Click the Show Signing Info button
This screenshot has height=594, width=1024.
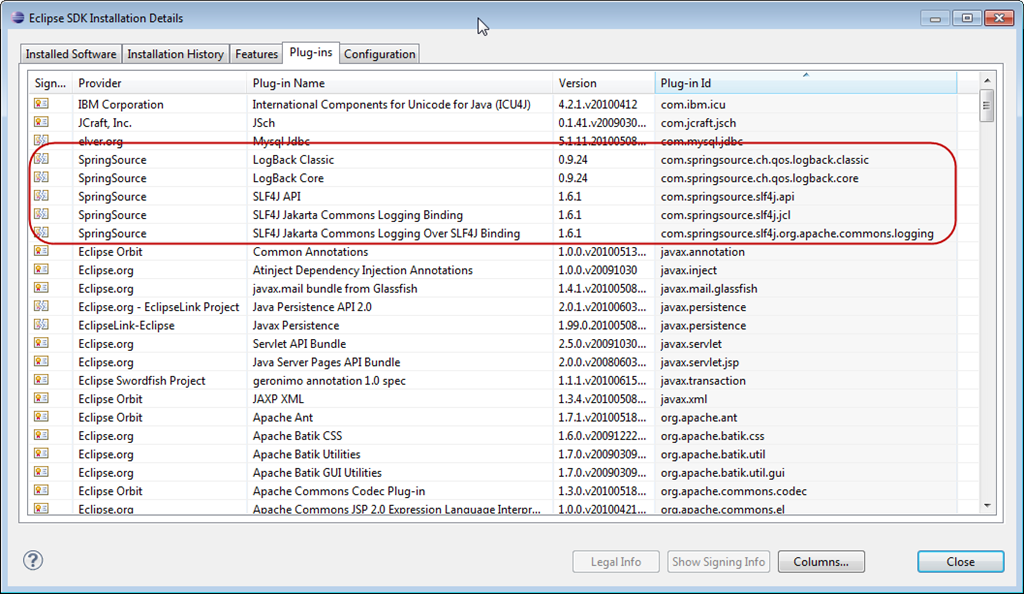718,561
